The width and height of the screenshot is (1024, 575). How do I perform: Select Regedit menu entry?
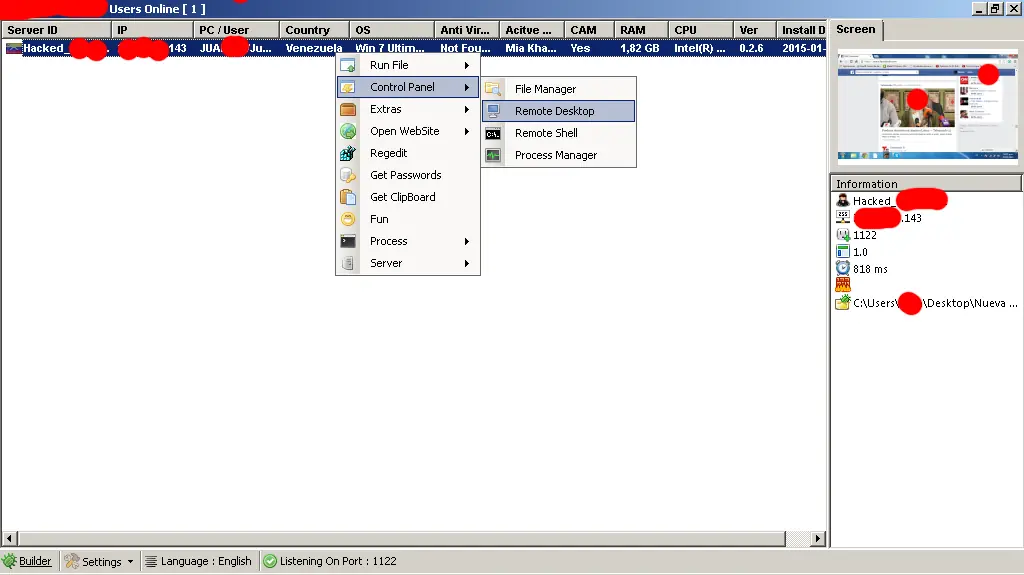tap(408, 153)
